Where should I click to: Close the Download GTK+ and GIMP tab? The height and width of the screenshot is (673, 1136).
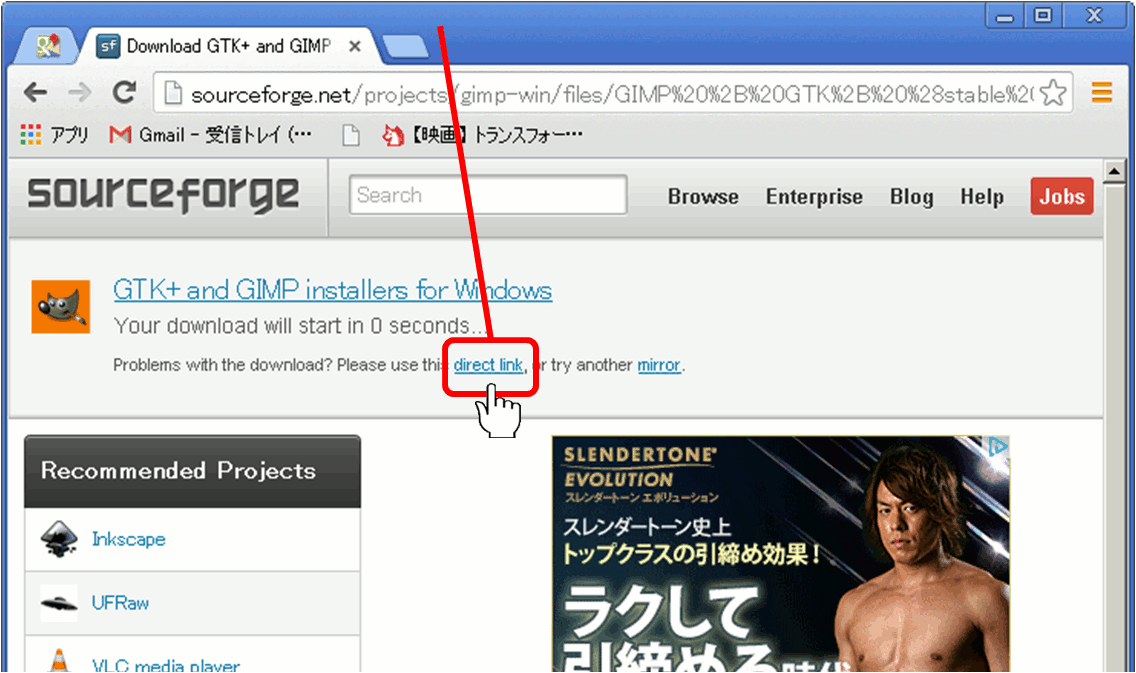(354, 46)
